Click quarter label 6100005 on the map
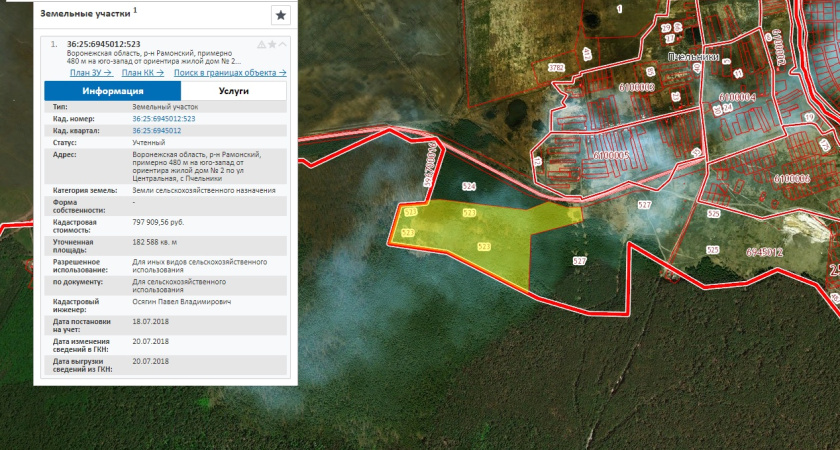The image size is (840, 450). (610, 156)
